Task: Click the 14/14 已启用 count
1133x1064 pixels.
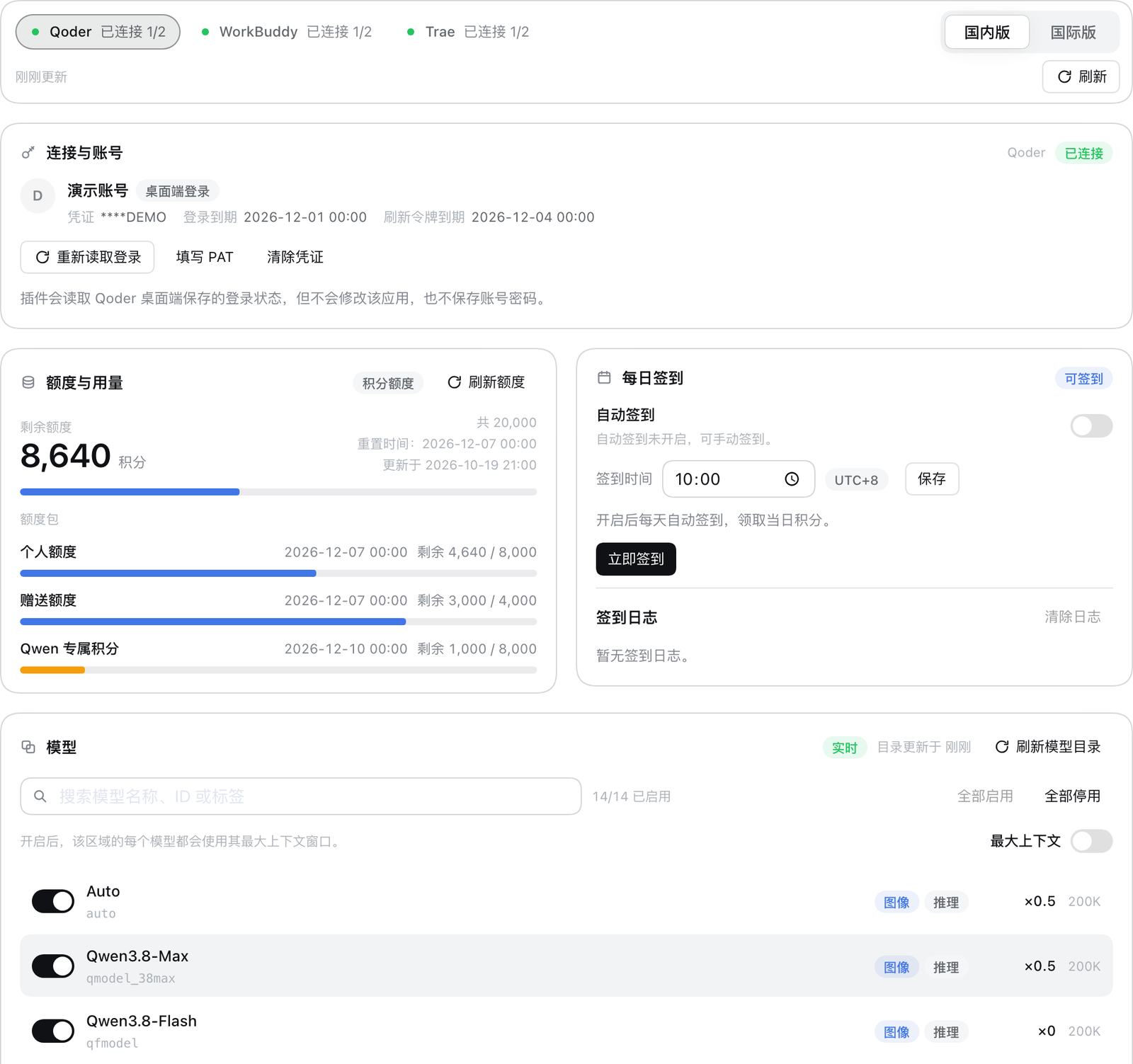Action: (x=632, y=796)
